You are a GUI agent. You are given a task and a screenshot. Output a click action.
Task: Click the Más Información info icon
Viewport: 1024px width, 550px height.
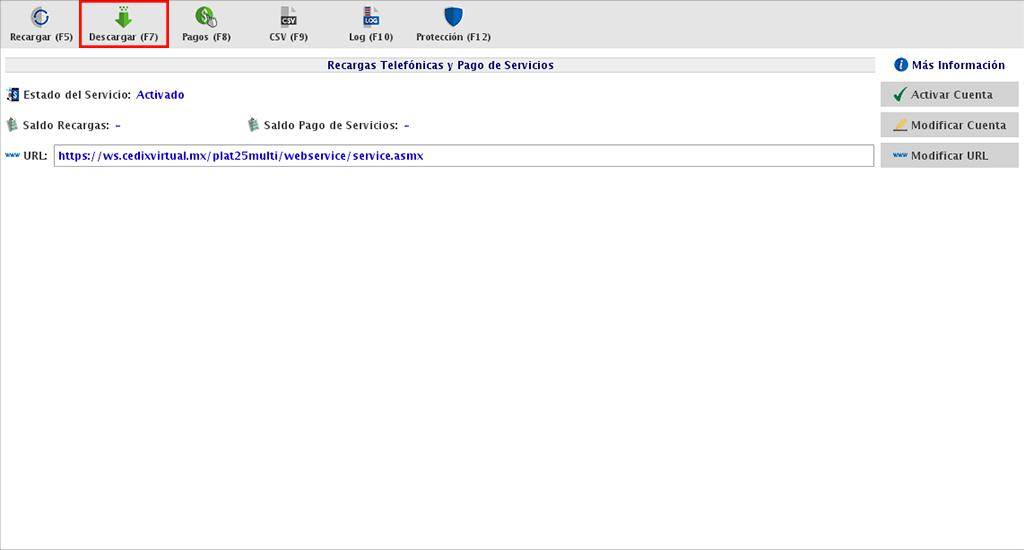tap(901, 65)
